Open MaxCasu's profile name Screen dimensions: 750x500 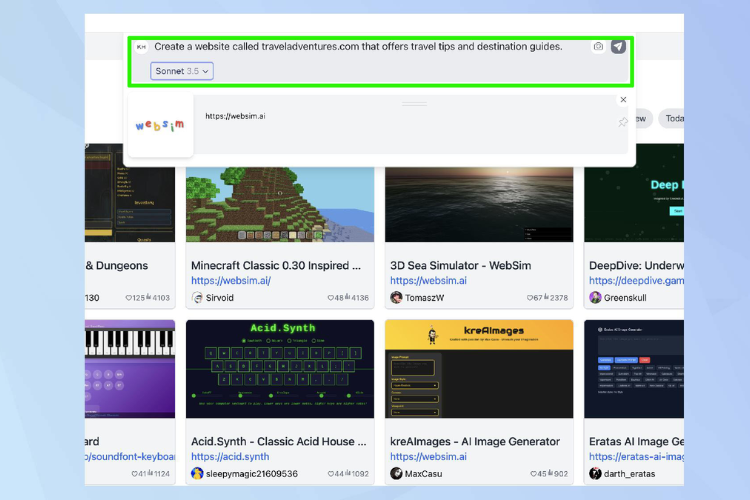click(x=423, y=474)
